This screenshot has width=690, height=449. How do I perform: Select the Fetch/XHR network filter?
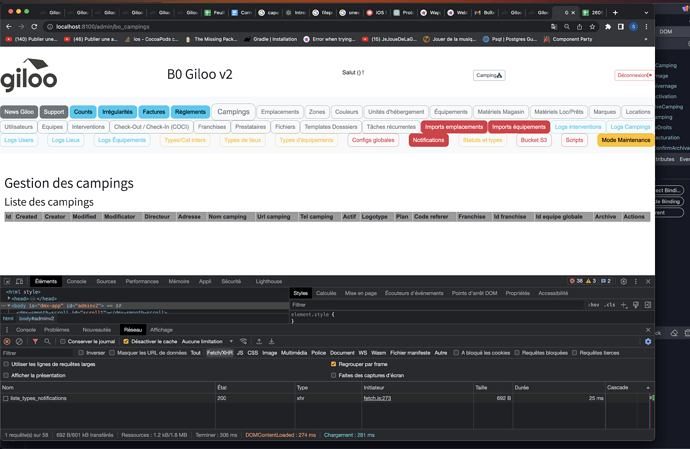pos(220,353)
